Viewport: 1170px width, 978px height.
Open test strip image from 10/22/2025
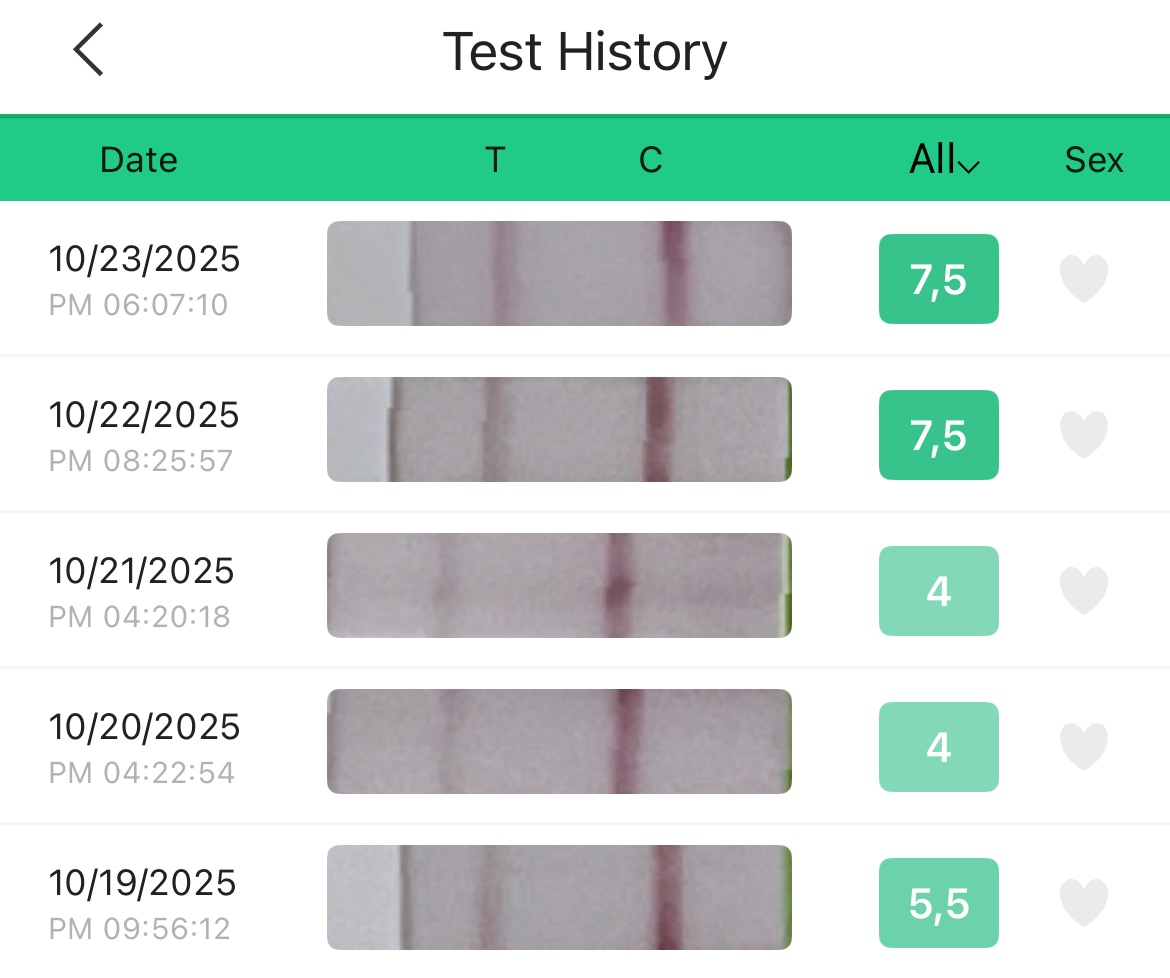[x=559, y=430]
